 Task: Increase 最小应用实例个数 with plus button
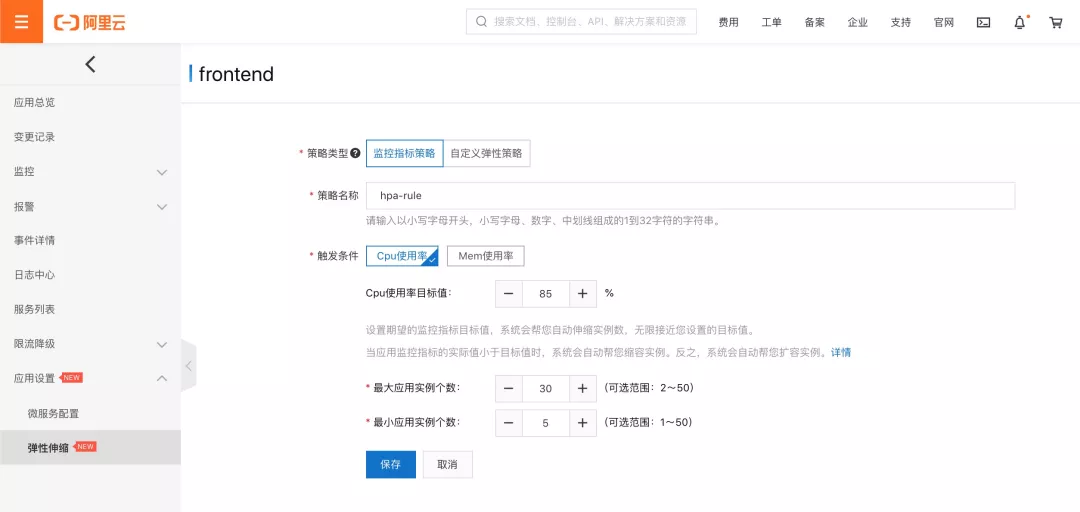(583, 423)
